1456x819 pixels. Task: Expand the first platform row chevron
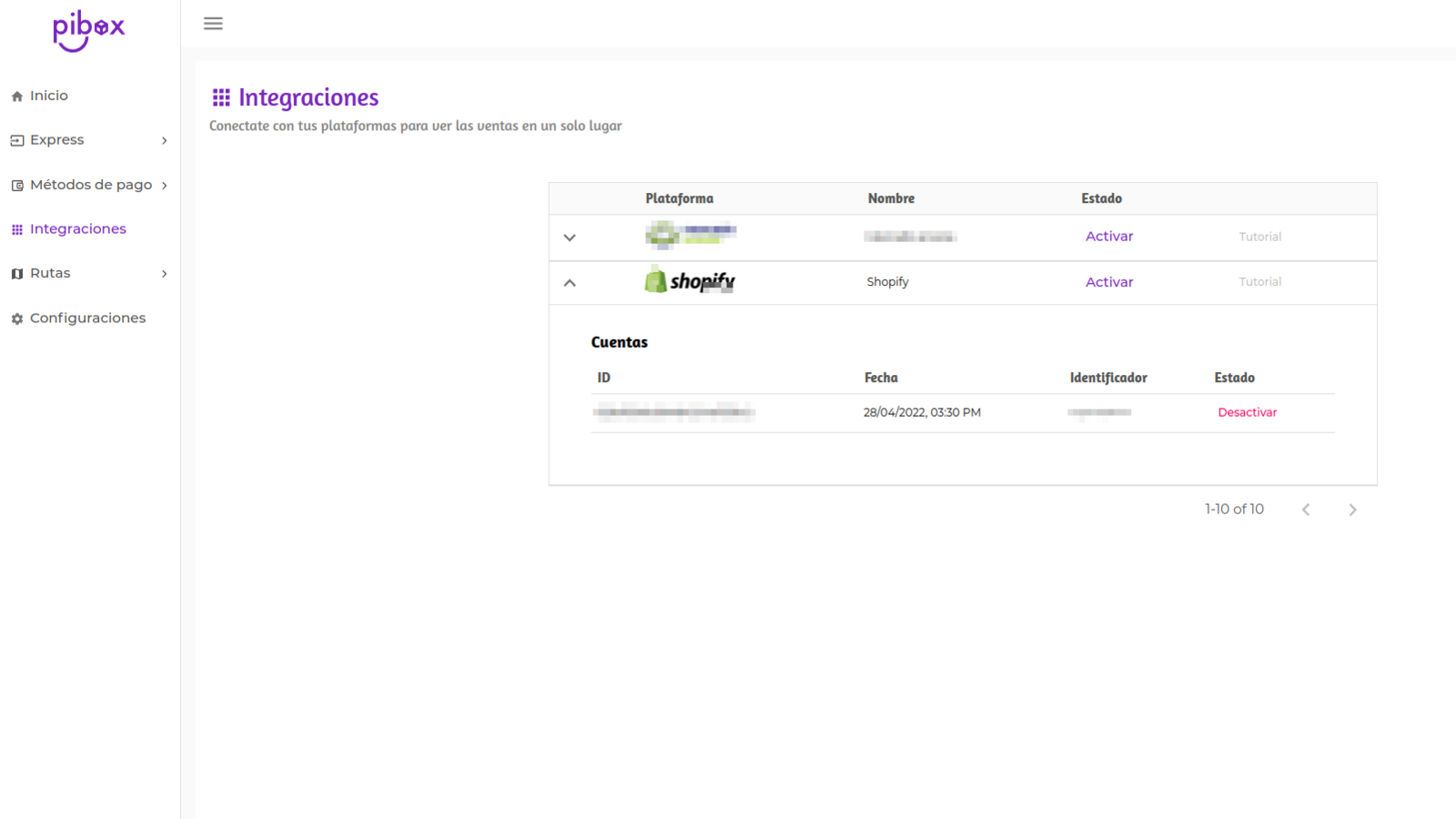click(570, 238)
